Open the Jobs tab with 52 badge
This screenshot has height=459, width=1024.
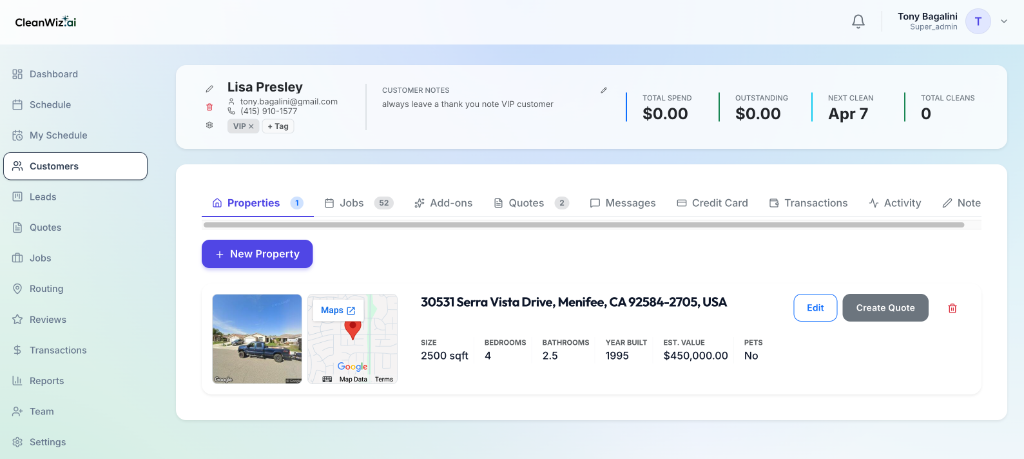coord(359,203)
